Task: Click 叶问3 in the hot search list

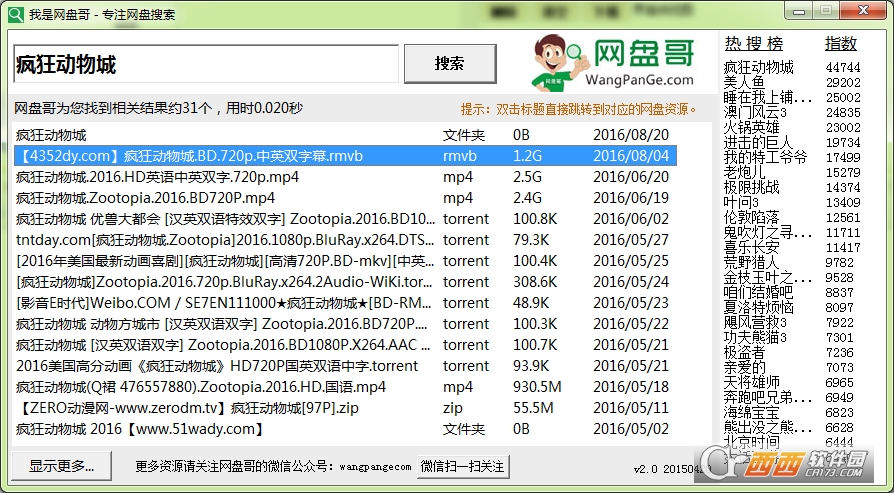Action: click(741, 202)
